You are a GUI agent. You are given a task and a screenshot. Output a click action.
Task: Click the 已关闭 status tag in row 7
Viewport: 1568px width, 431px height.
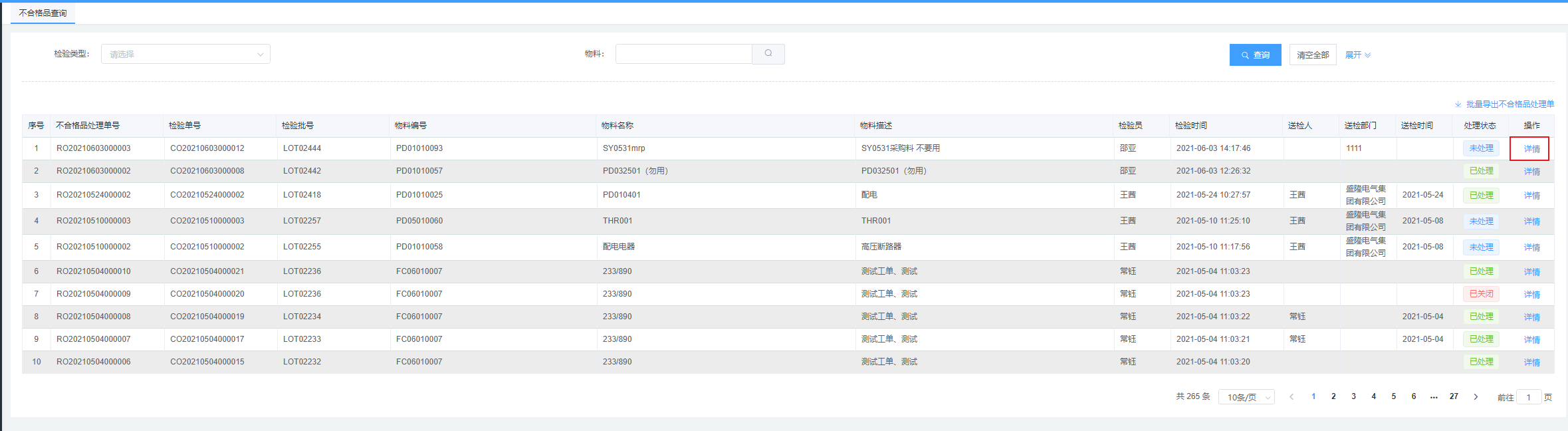(x=1481, y=294)
